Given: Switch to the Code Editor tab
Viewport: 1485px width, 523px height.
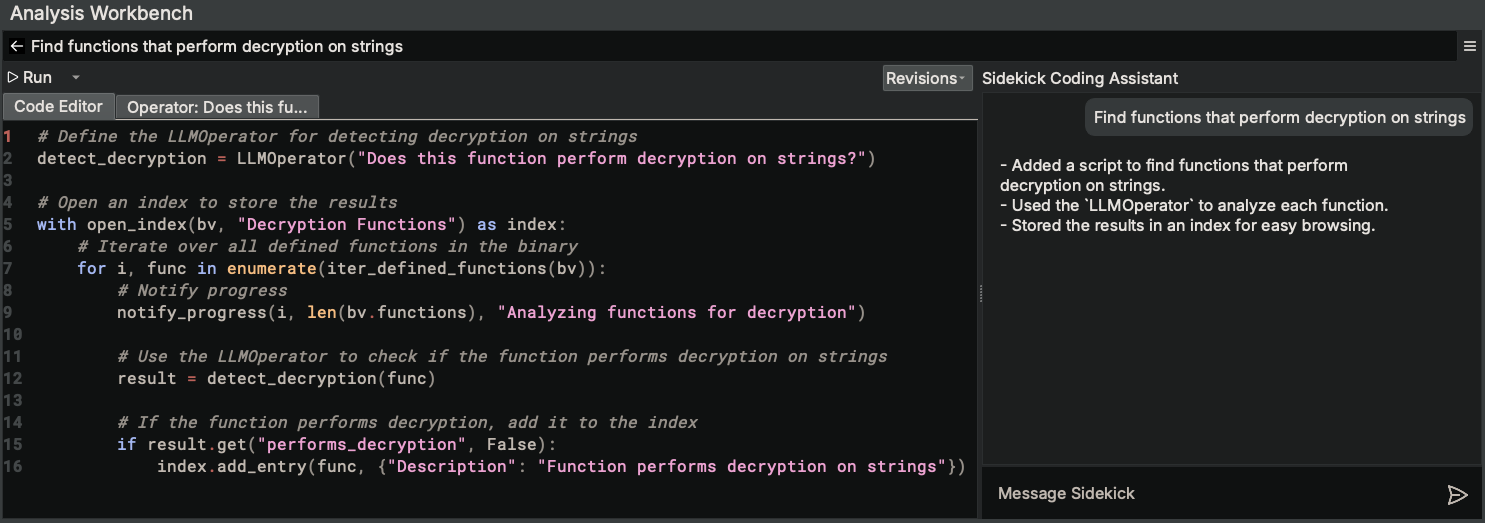Looking at the screenshot, I should [58, 107].
